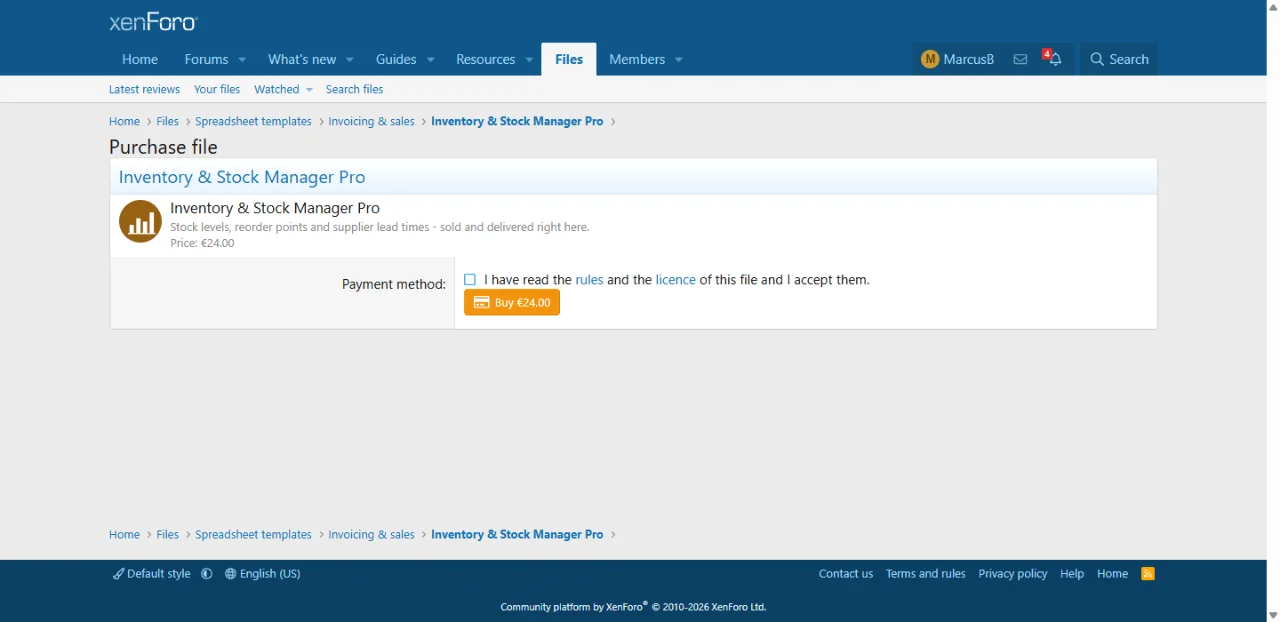
Task: Expand the Guides menu arrow
Action: pyautogui.click(x=431, y=60)
